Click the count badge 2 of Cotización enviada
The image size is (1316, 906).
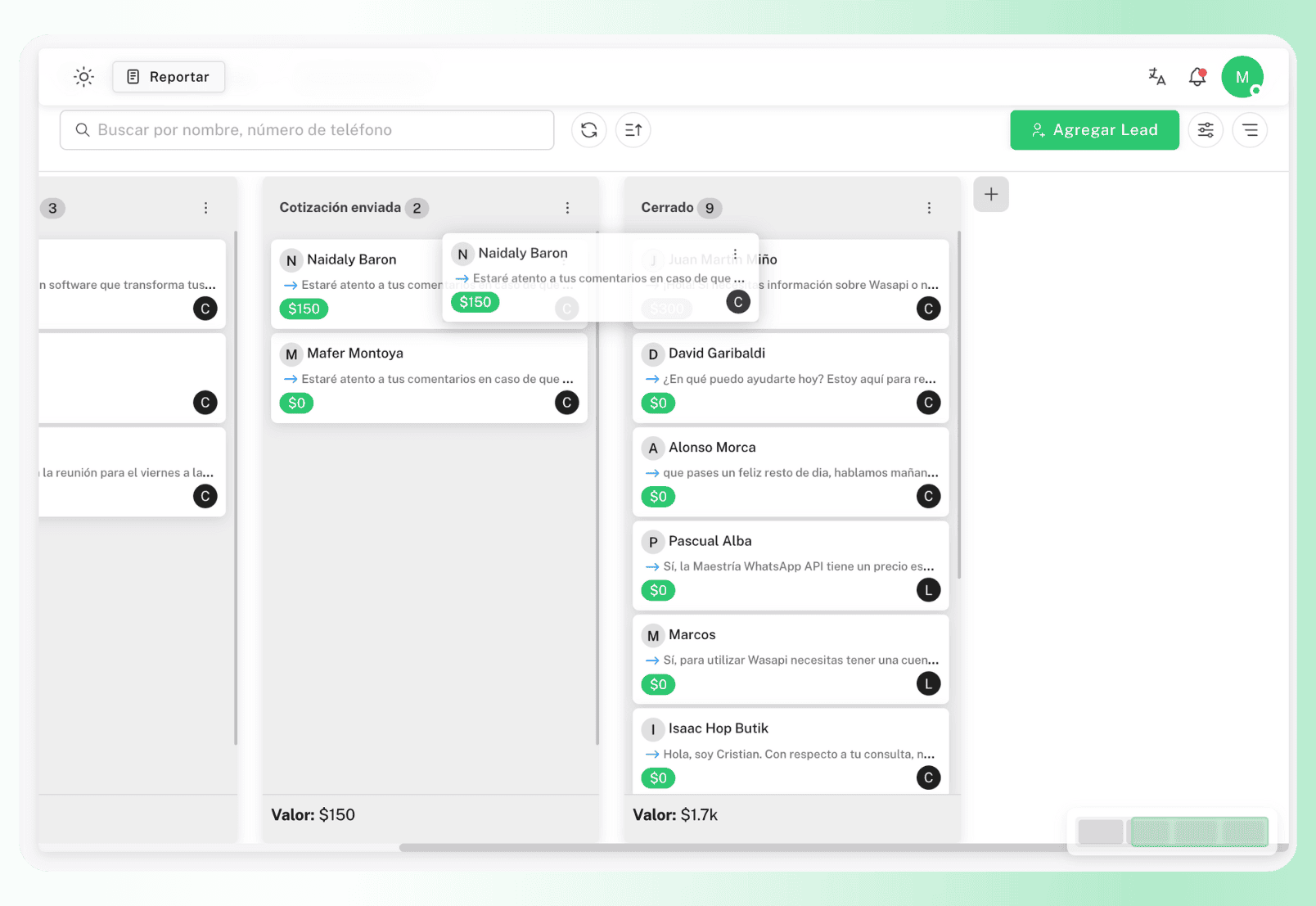(x=417, y=208)
